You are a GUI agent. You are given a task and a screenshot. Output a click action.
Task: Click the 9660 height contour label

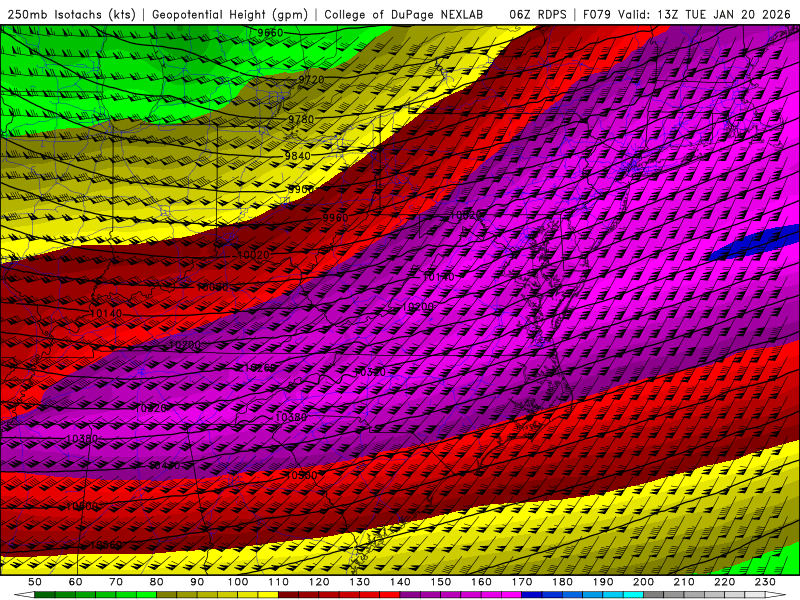click(x=270, y=33)
